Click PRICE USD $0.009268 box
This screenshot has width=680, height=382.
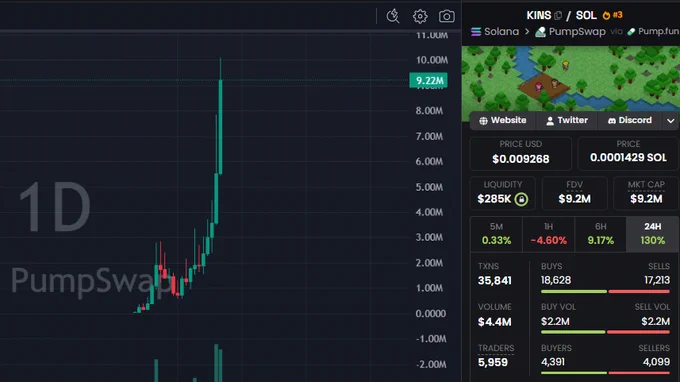520,153
